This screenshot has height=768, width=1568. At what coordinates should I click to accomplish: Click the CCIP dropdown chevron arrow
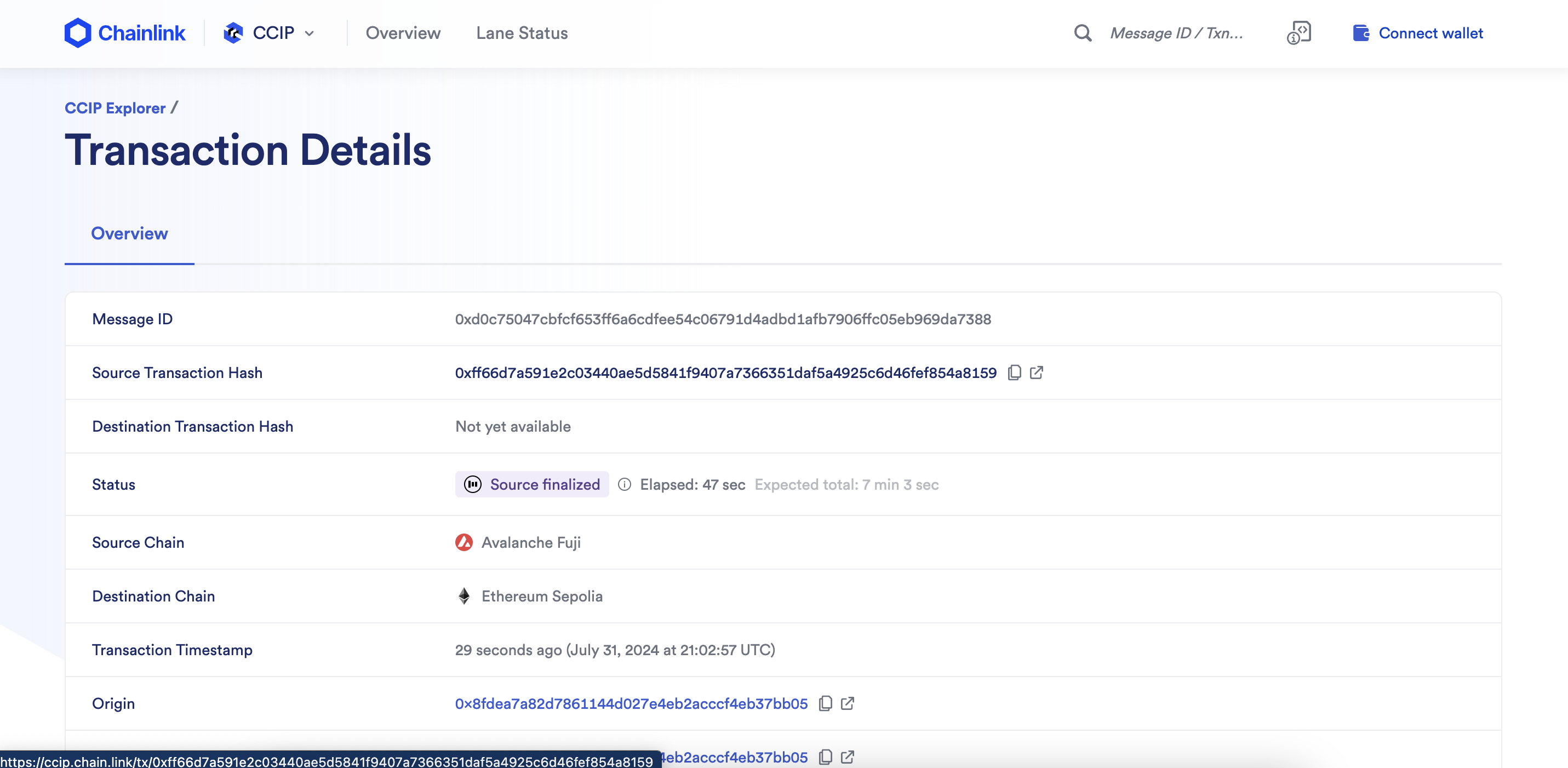[x=309, y=33]
